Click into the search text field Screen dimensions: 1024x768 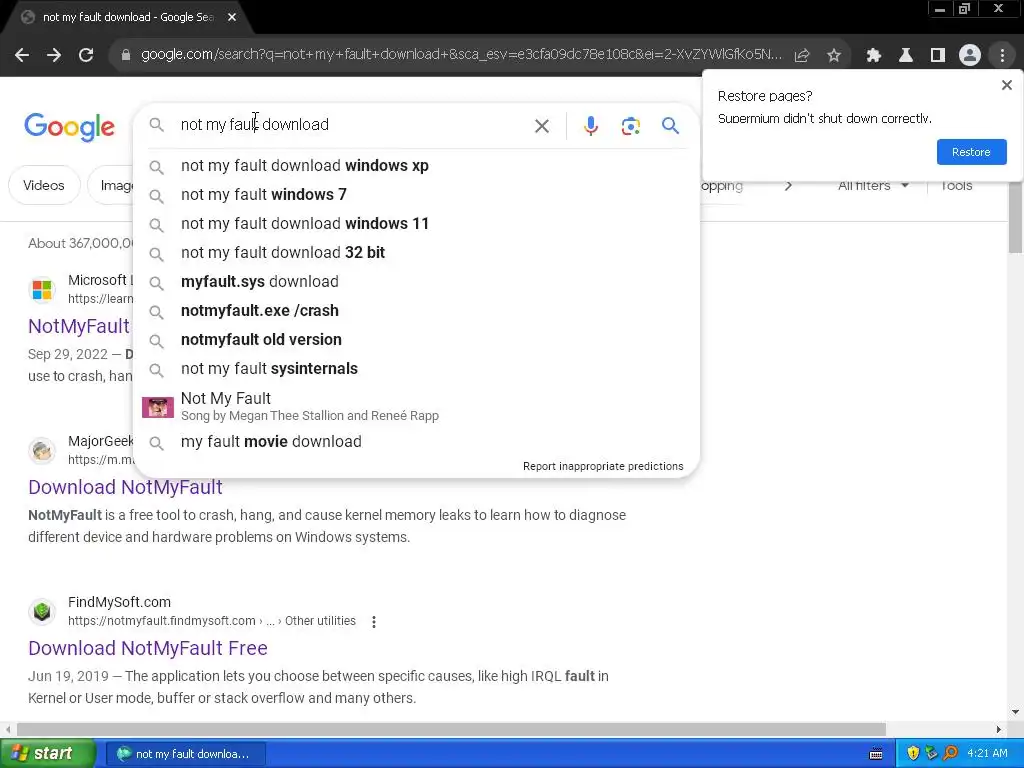coord(353,125)
